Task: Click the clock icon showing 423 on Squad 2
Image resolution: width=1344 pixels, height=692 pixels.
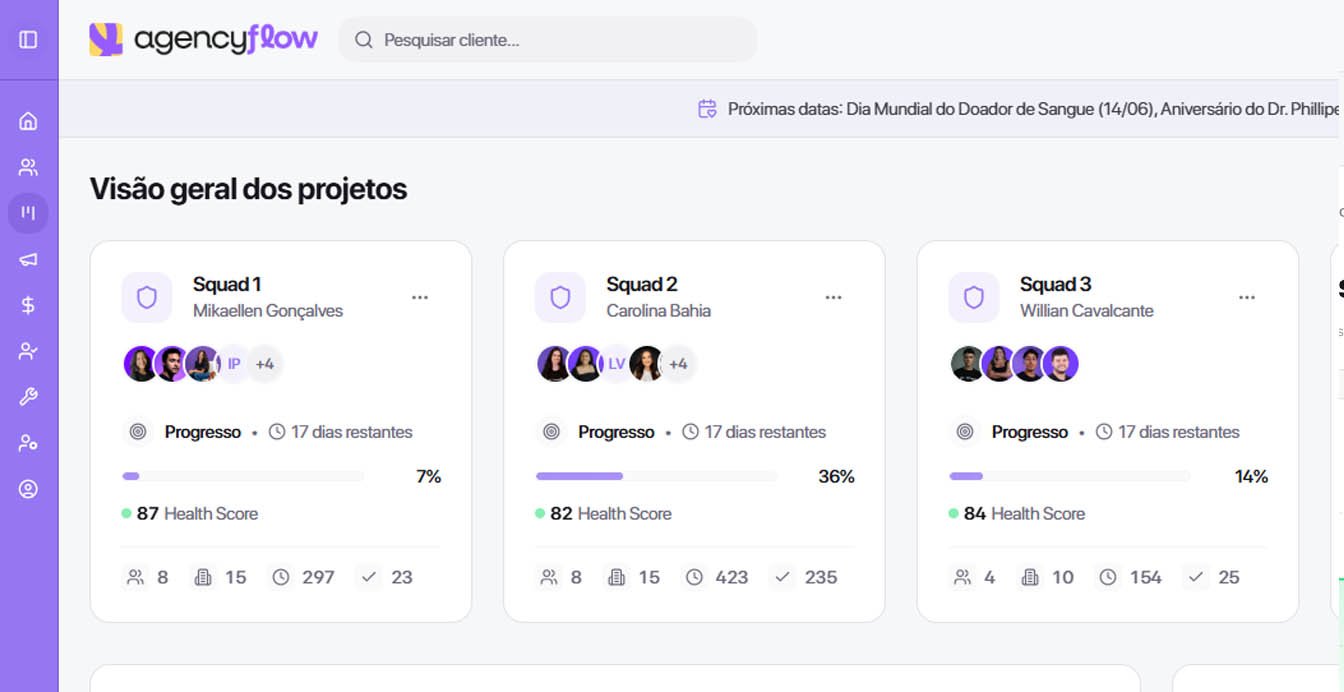Action: tap(694, 577)
